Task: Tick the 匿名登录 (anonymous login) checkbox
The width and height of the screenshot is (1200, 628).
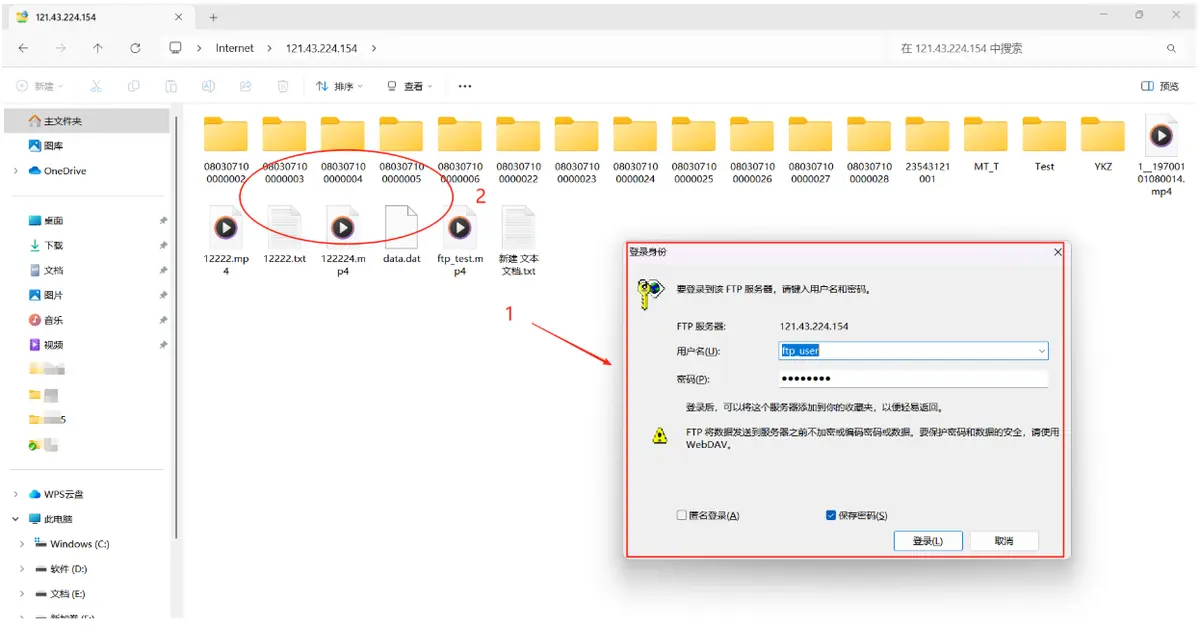Action: click(682, 515)
